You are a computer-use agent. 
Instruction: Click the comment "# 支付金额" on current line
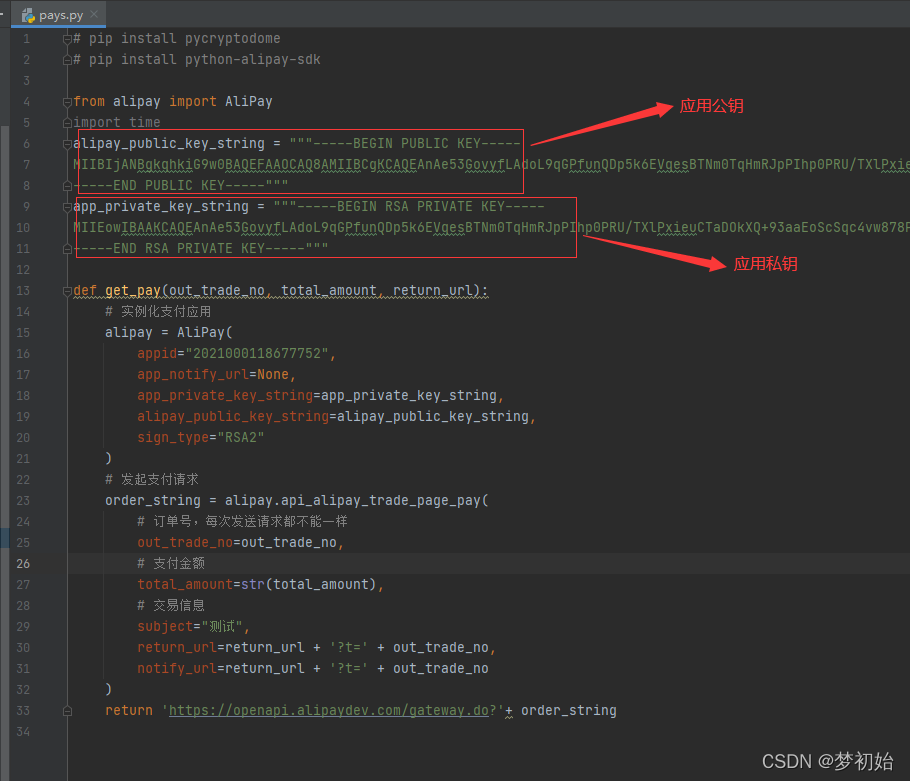[x=171, y=563]
